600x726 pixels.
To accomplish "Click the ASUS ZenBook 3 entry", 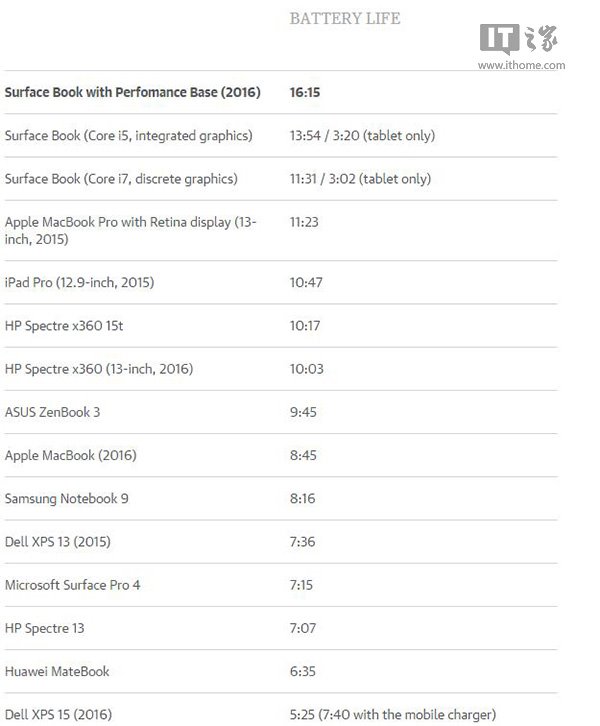I will click(52, 412).
